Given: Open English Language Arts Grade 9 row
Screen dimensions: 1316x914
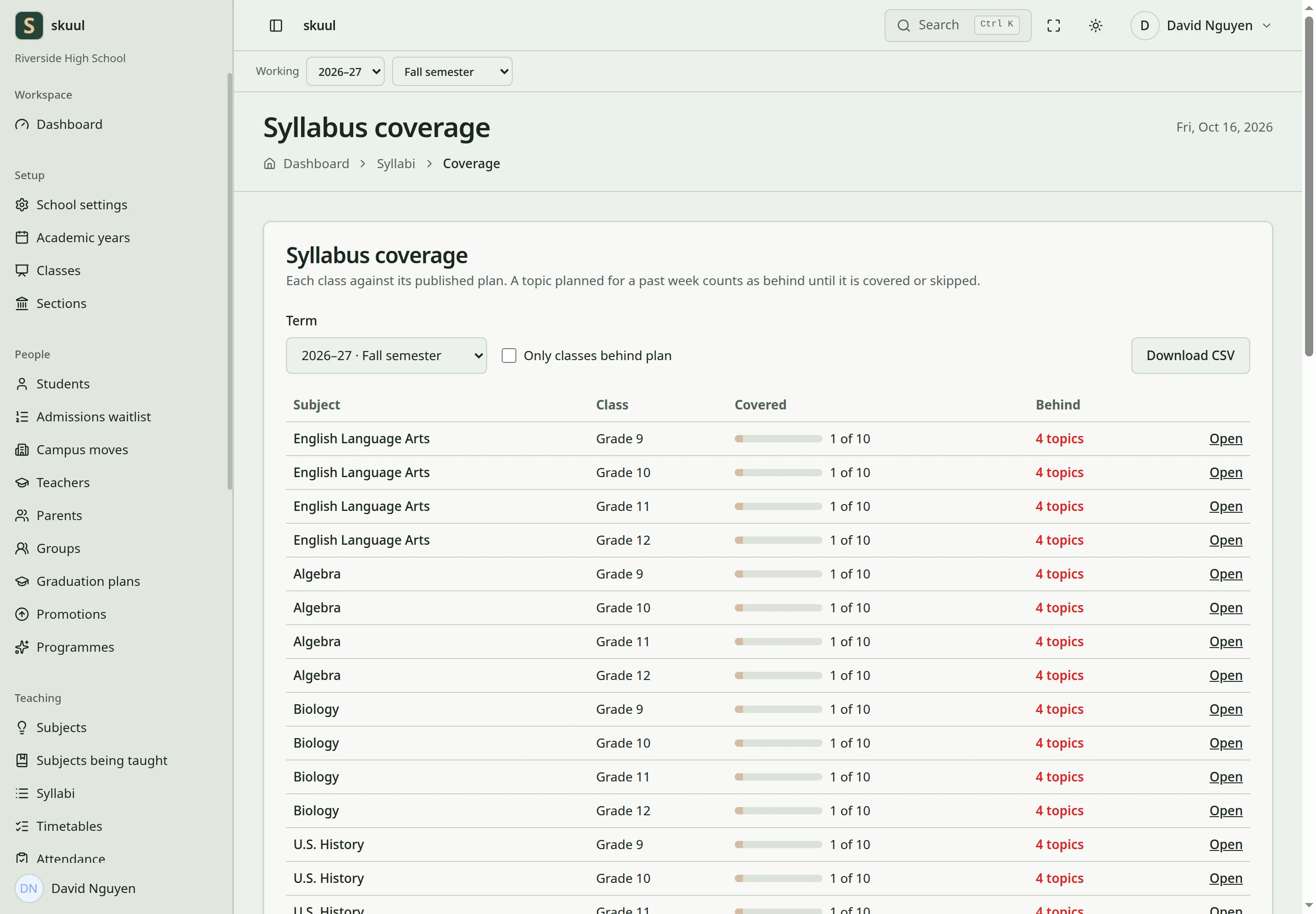Looking at the screenshot, I should click(1226, 439).
